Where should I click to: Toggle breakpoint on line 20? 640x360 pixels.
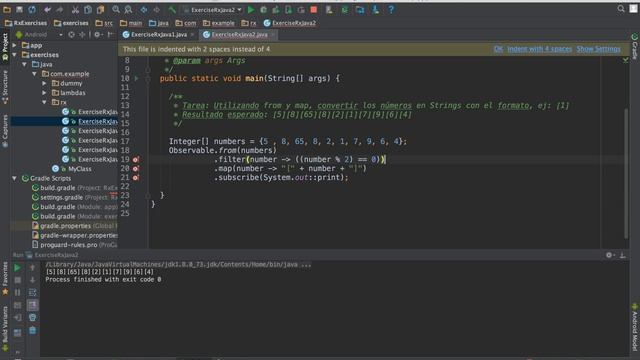pos(136,169)
